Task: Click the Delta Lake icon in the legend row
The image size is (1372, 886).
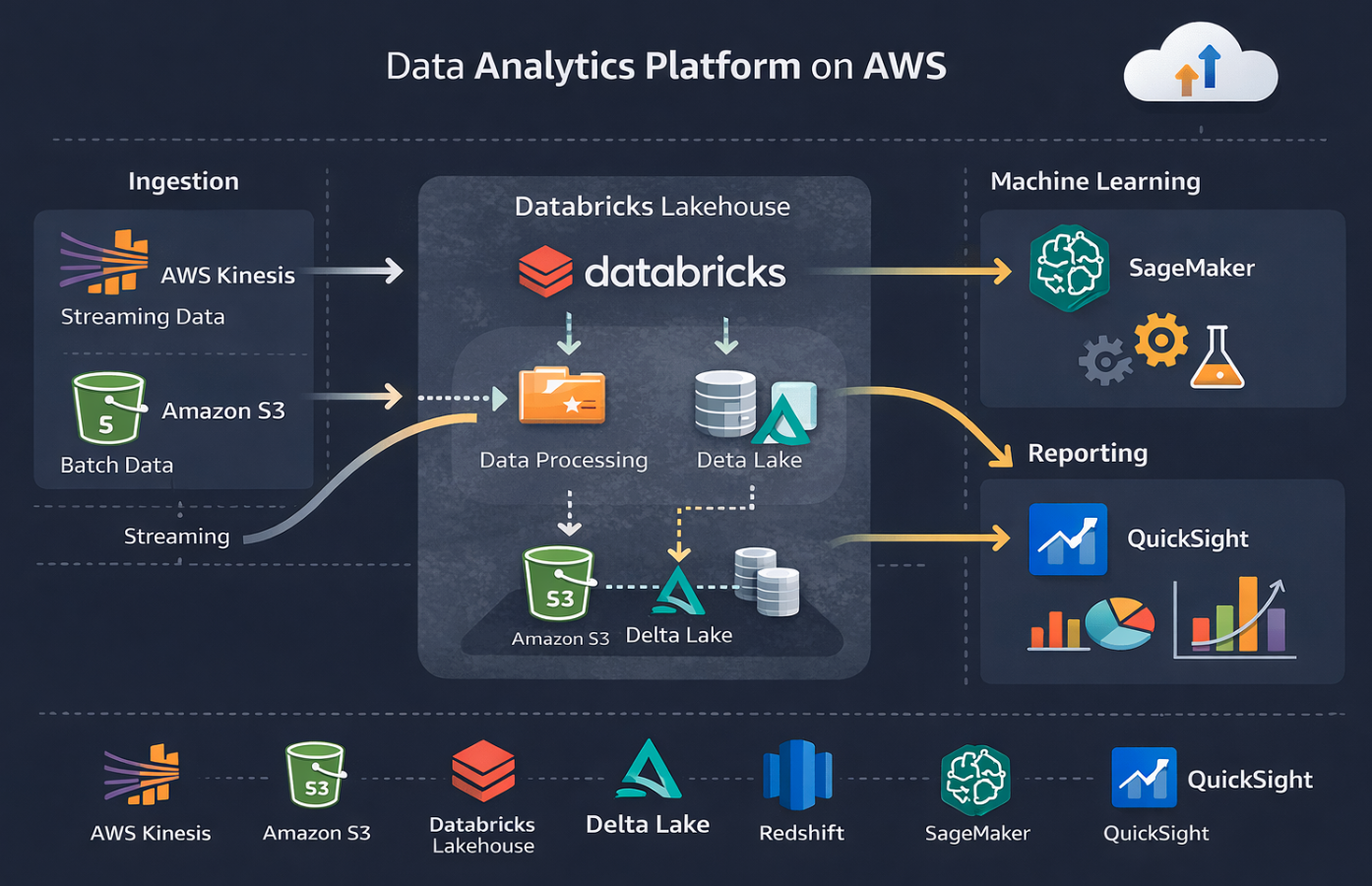Action: tap(649, 769)
